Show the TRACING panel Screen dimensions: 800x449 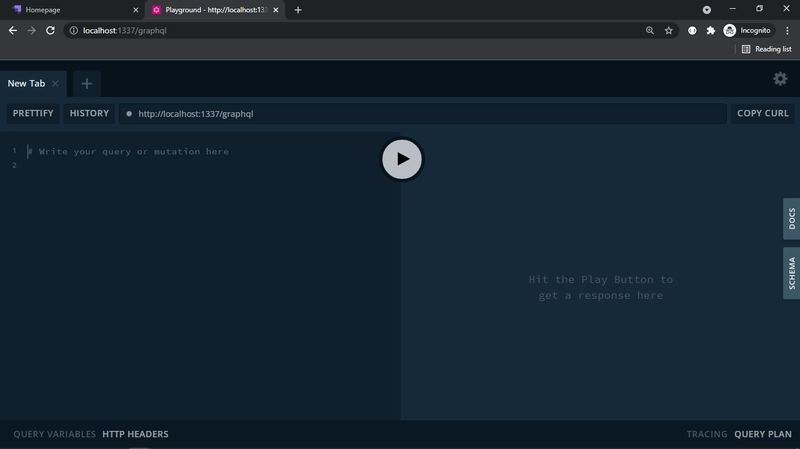point(707,434)
